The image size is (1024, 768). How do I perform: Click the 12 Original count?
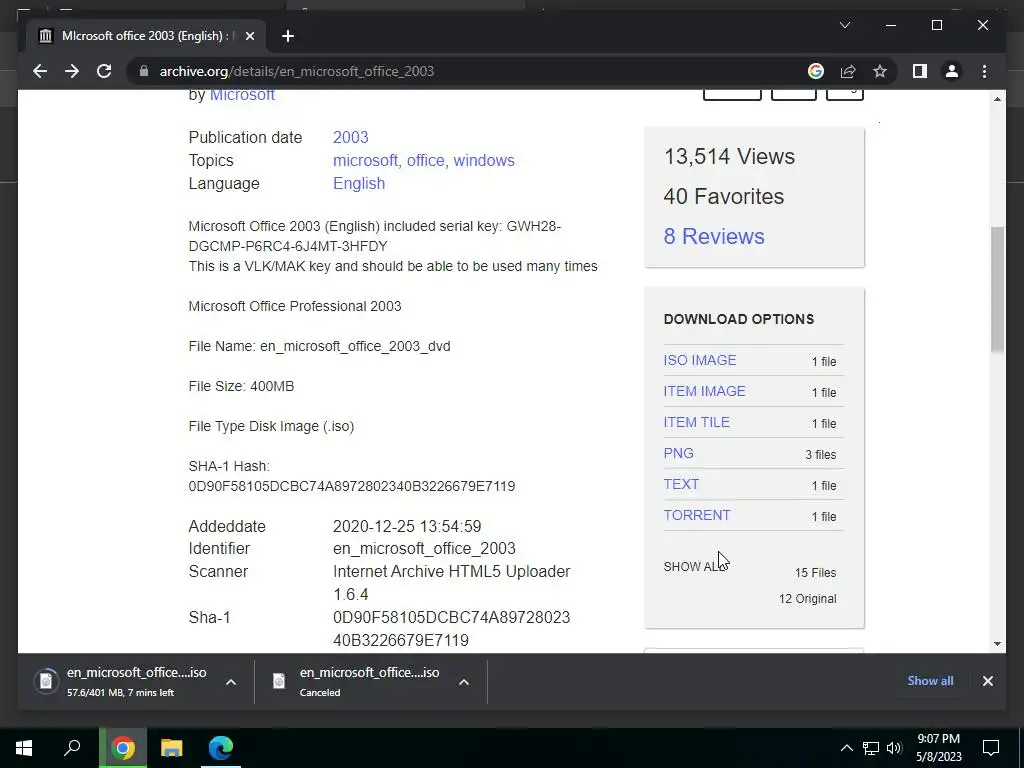[807, 599]
